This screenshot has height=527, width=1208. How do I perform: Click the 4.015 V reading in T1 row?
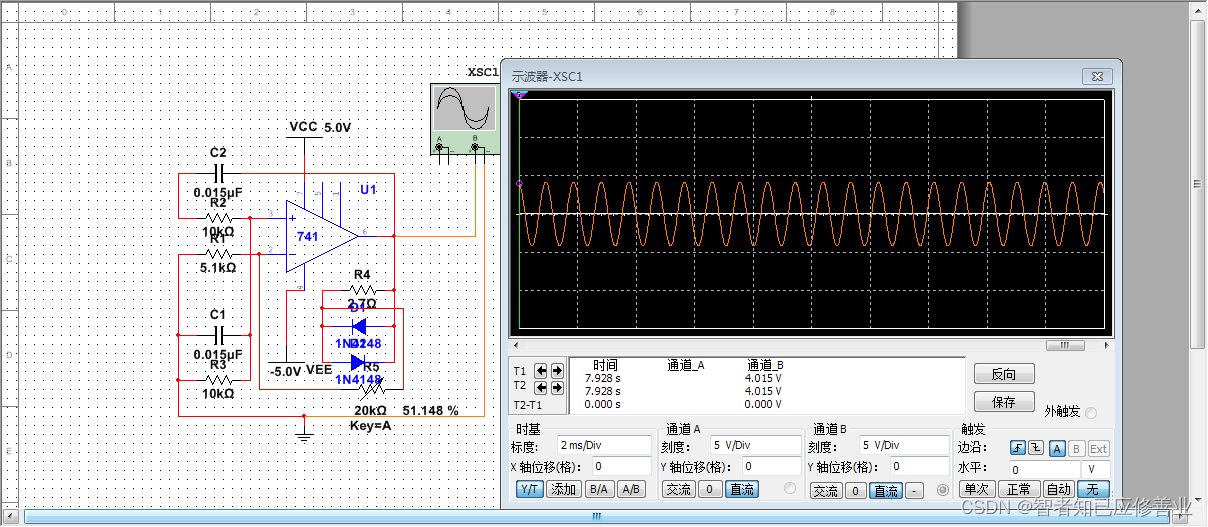pyautogui.click(x=765, y=378)
